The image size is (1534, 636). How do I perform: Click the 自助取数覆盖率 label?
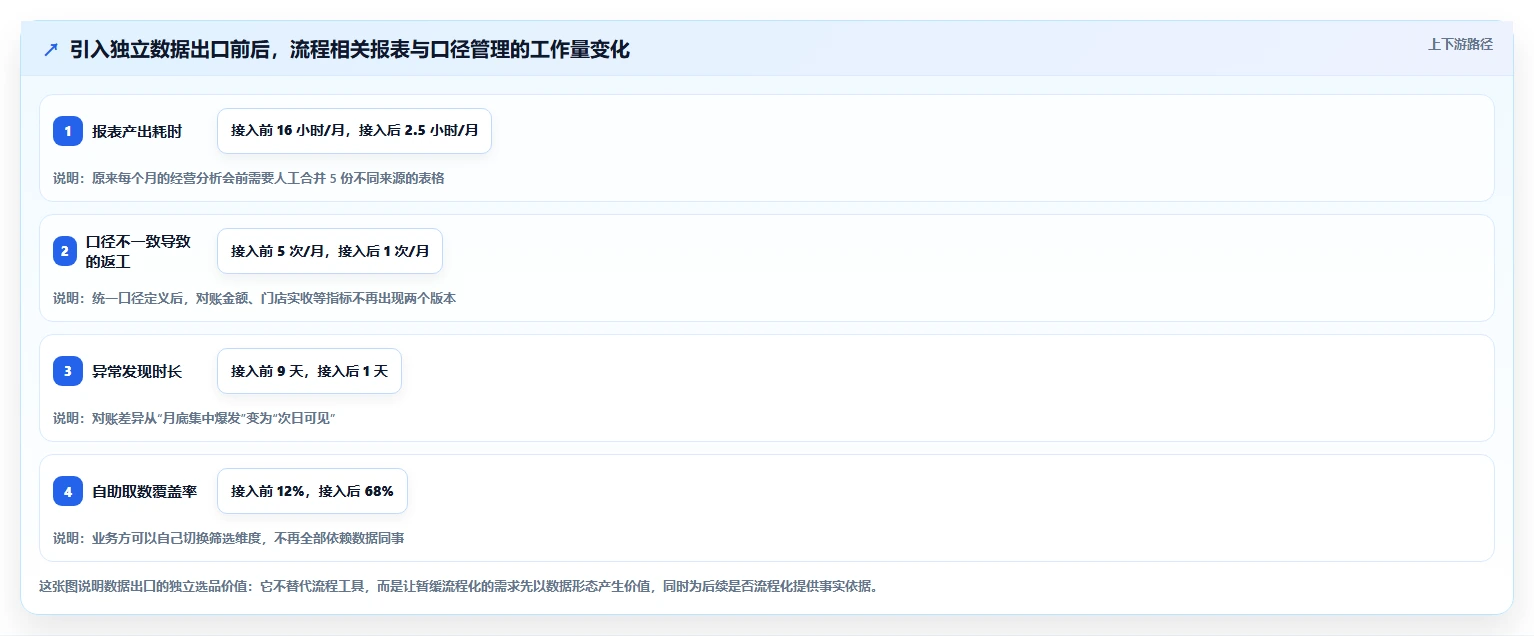coord(144,491)
